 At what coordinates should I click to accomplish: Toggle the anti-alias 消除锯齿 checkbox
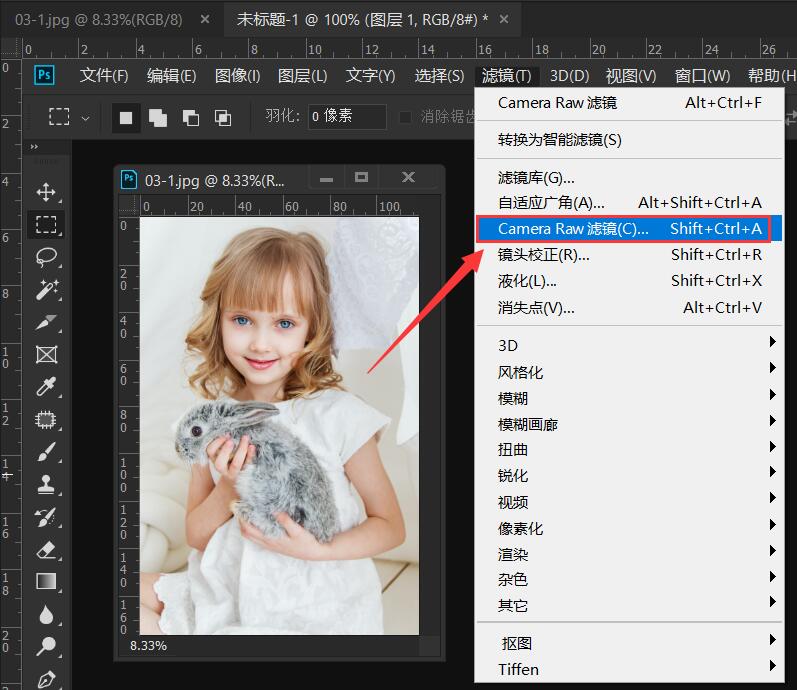tap(405, 117)
